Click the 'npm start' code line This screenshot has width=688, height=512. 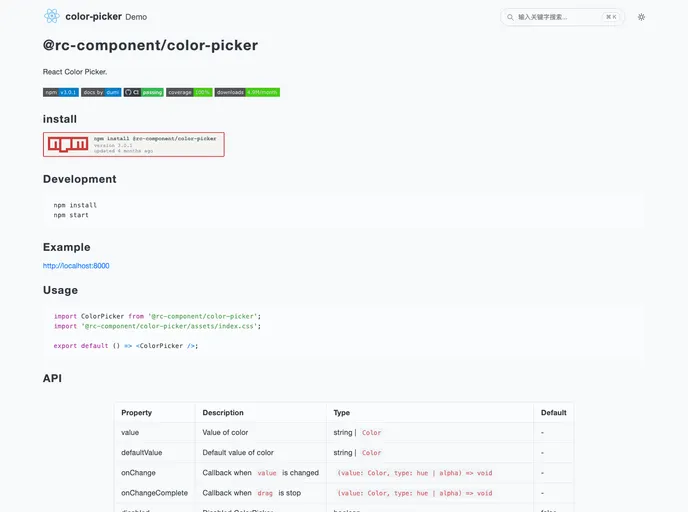click(71, 215)
